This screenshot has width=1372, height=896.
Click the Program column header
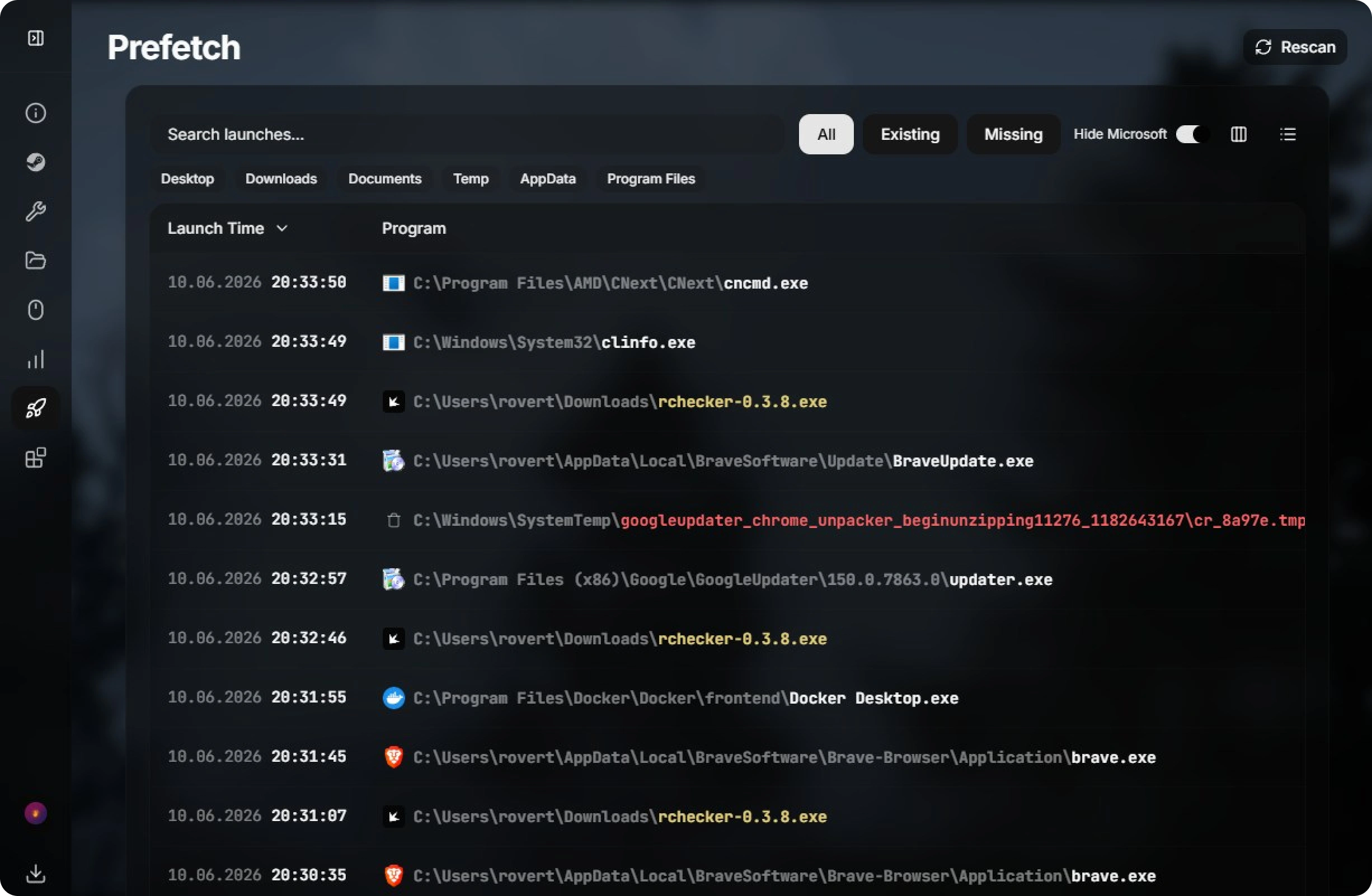click(414, 228)
